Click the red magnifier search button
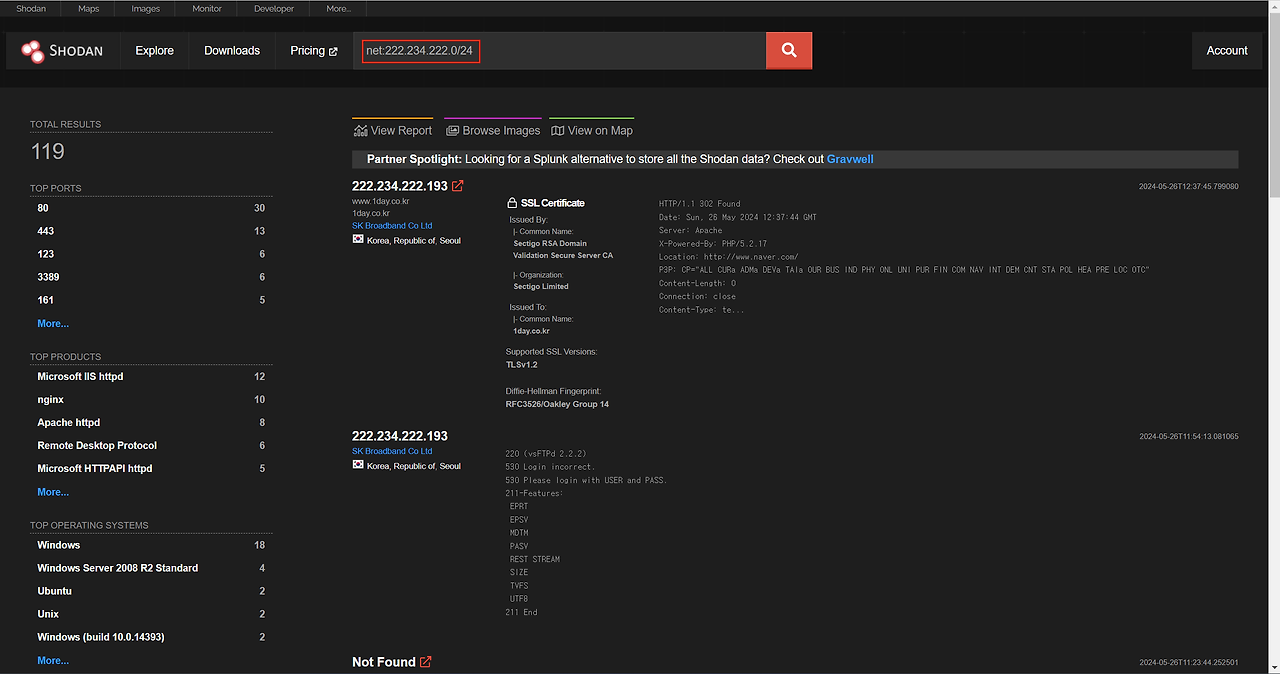The image size is (1280, 674). click(789, 51)
